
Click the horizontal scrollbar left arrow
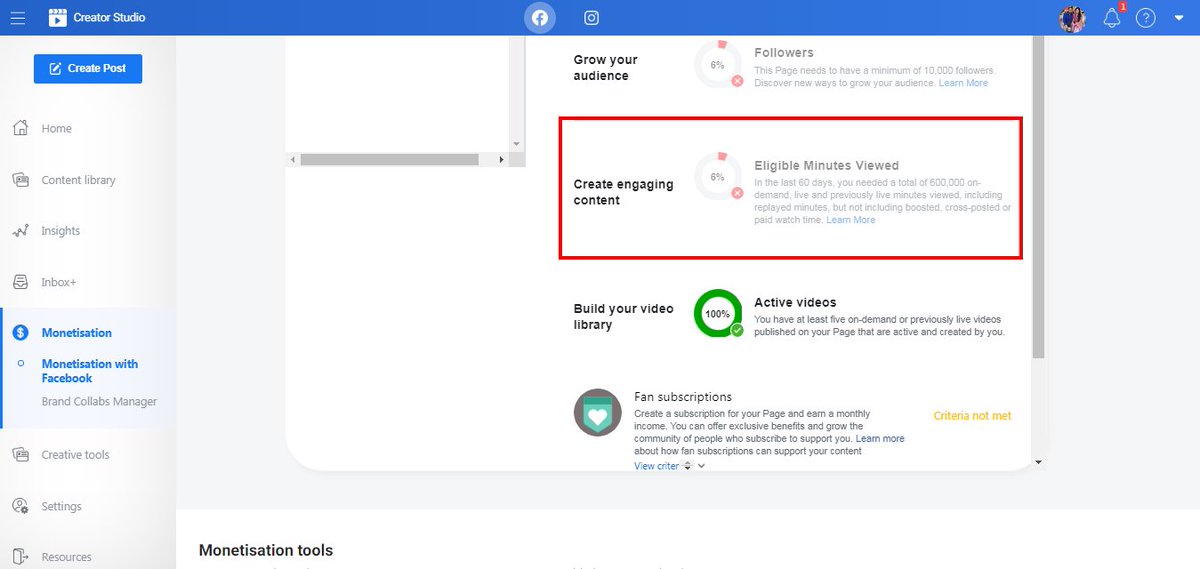(x=293, y=159)
